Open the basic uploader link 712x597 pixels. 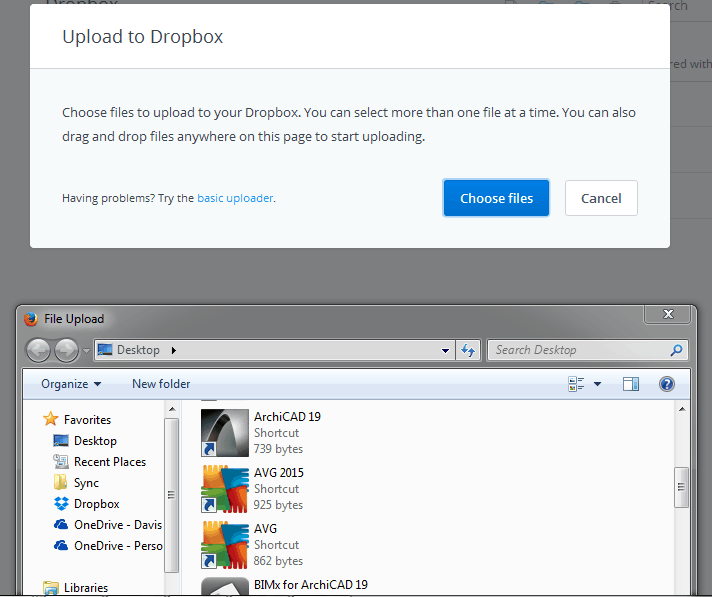(235, 198)
